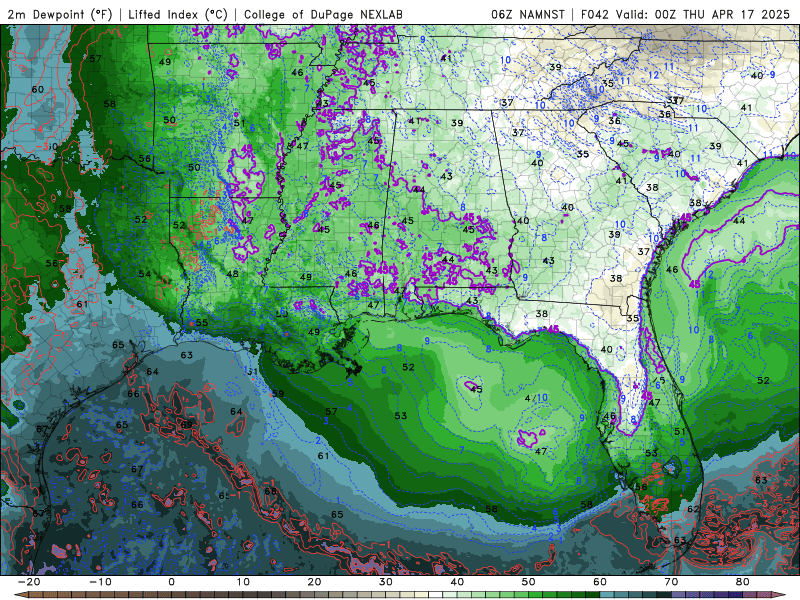The image size is (800, 600).
Task: Click the "F042" forecast hour text
Action: pos(595,14)
